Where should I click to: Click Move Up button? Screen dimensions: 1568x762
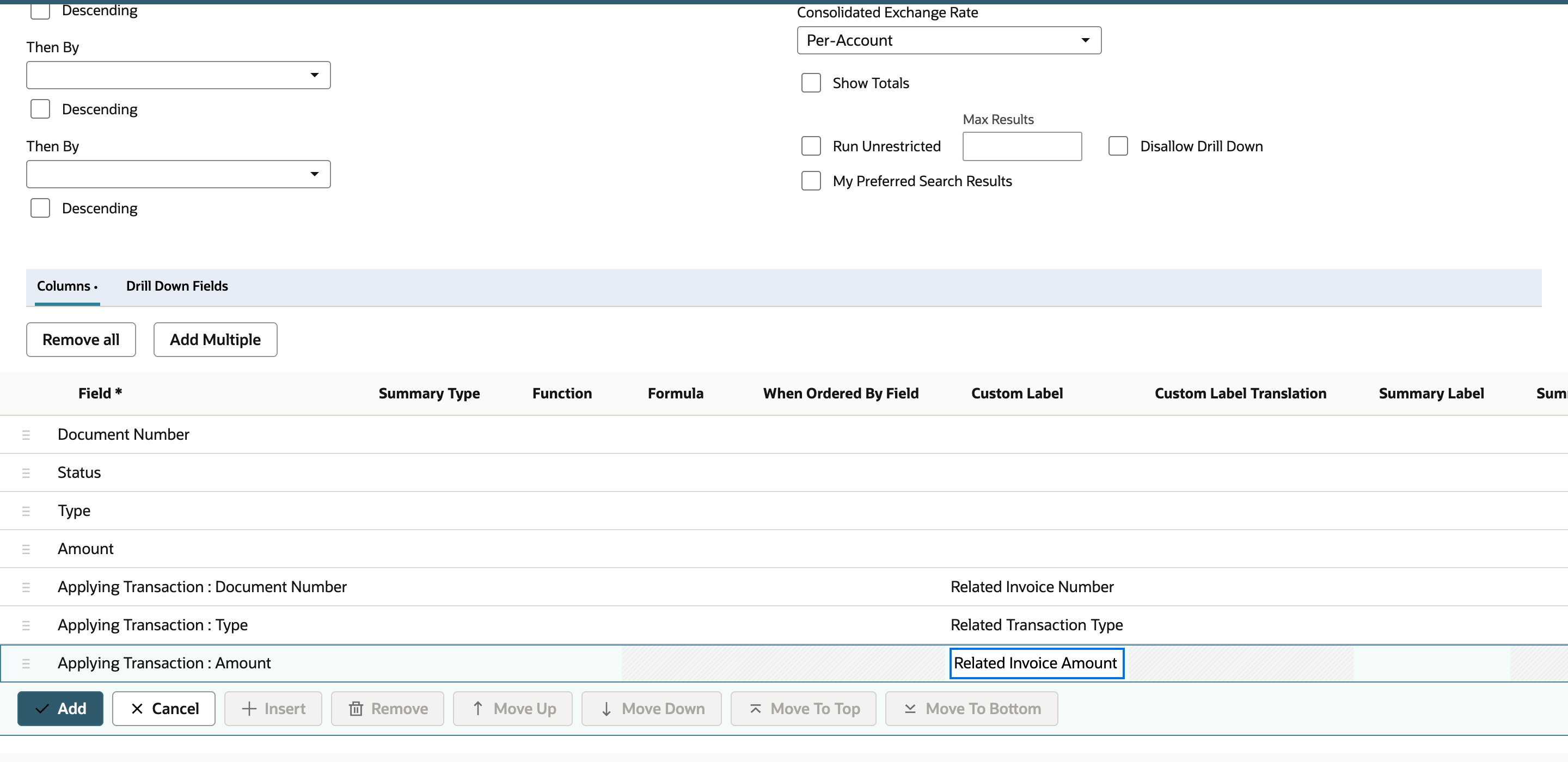click(512, 709)
